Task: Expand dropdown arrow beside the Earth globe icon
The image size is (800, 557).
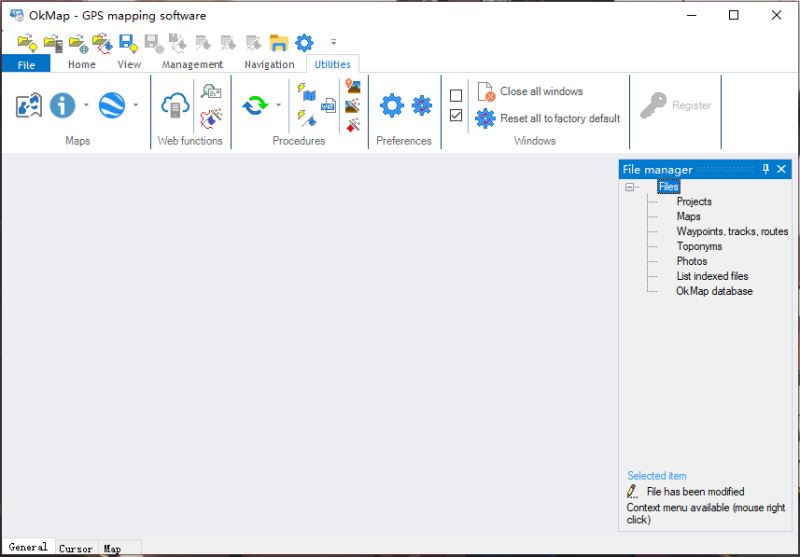Action: coord(135,105)
